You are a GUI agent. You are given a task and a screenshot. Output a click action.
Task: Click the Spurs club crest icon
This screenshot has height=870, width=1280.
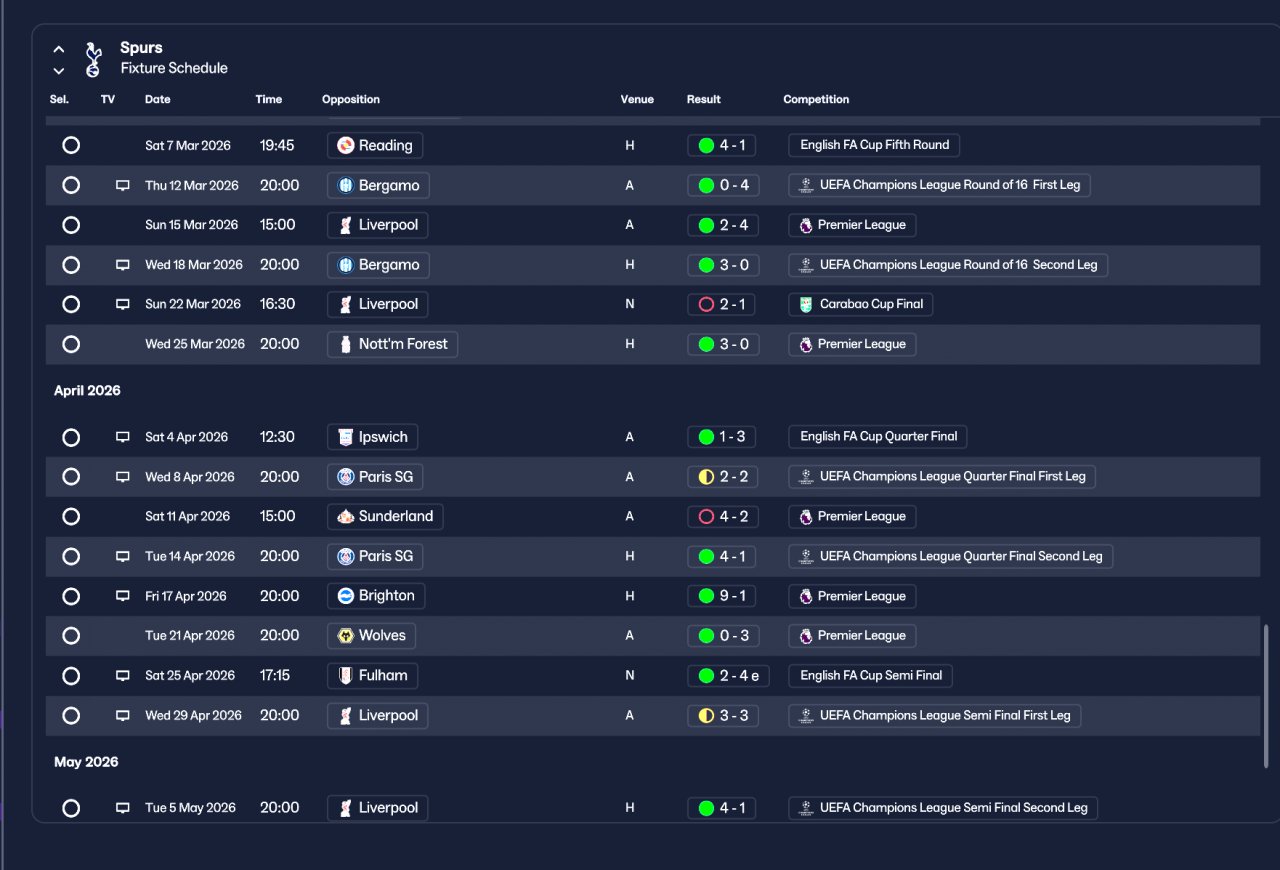pyautogui.click(x=93, y=59)
